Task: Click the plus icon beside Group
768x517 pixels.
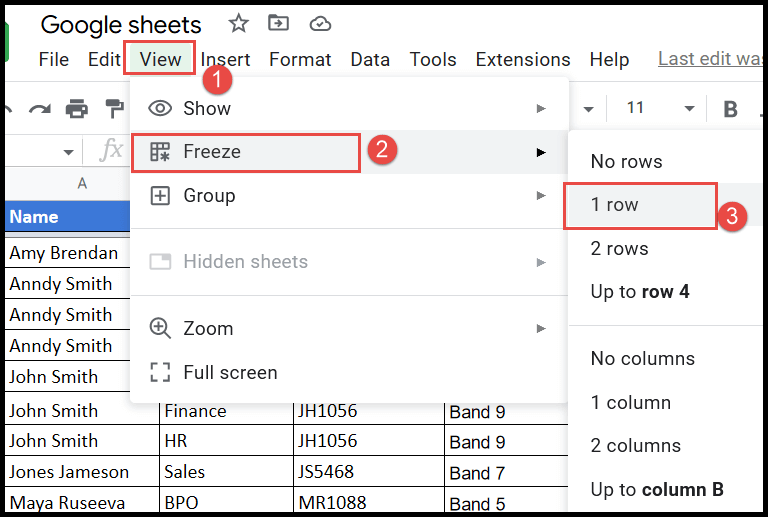Action: pyautogui.click(x=160, y=196)
